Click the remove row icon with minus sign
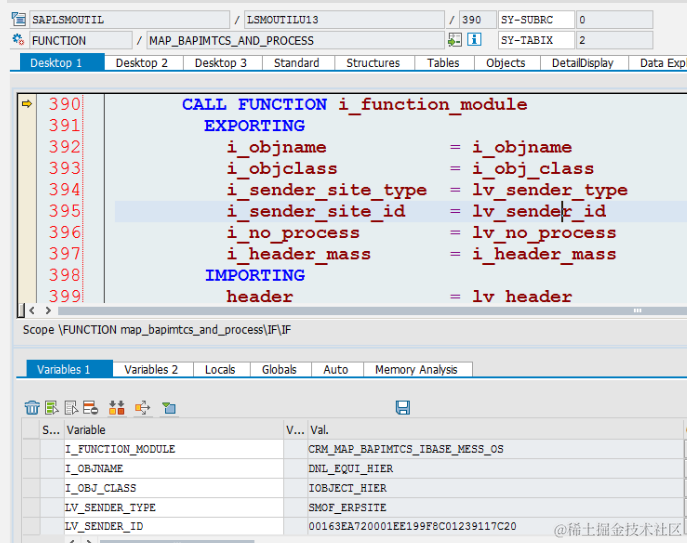 coord(91,408)
